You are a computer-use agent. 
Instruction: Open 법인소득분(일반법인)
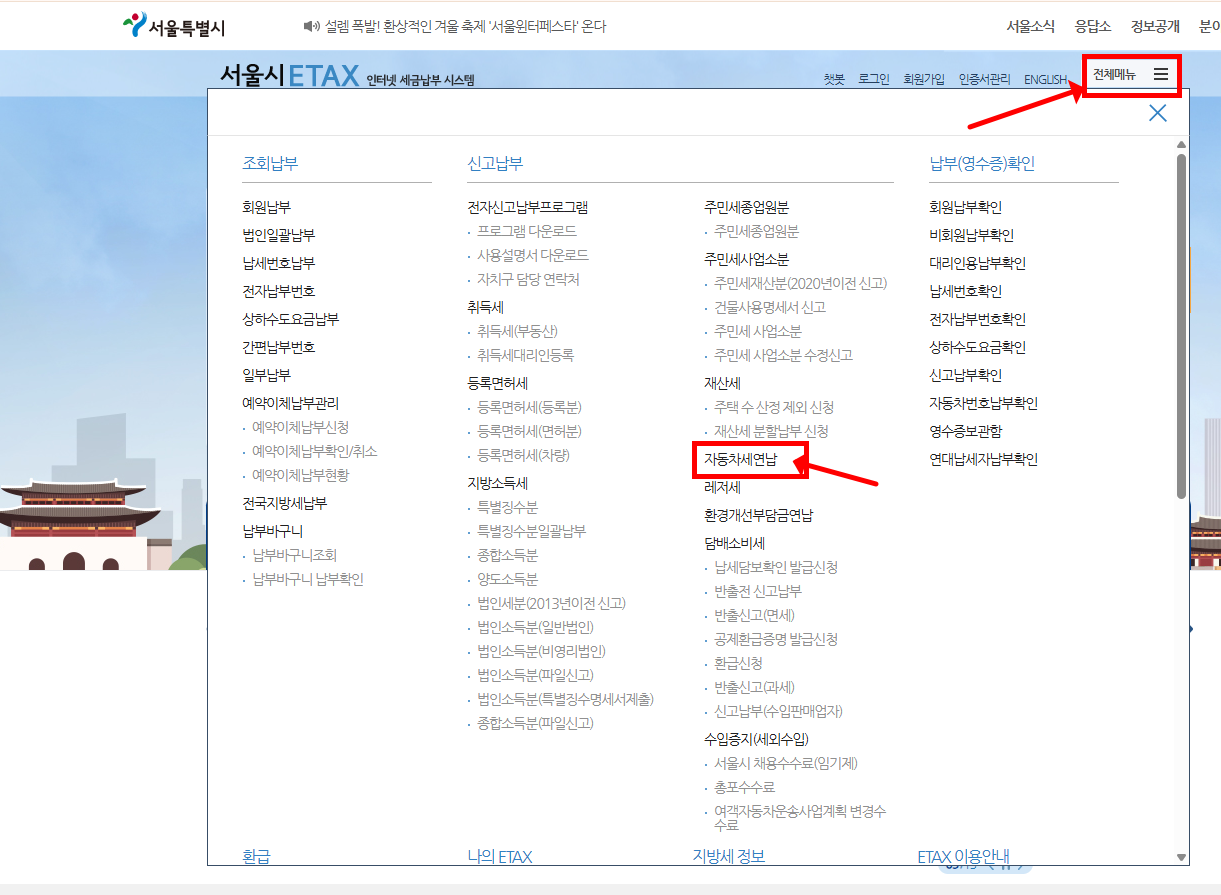(x=535, y=627)
